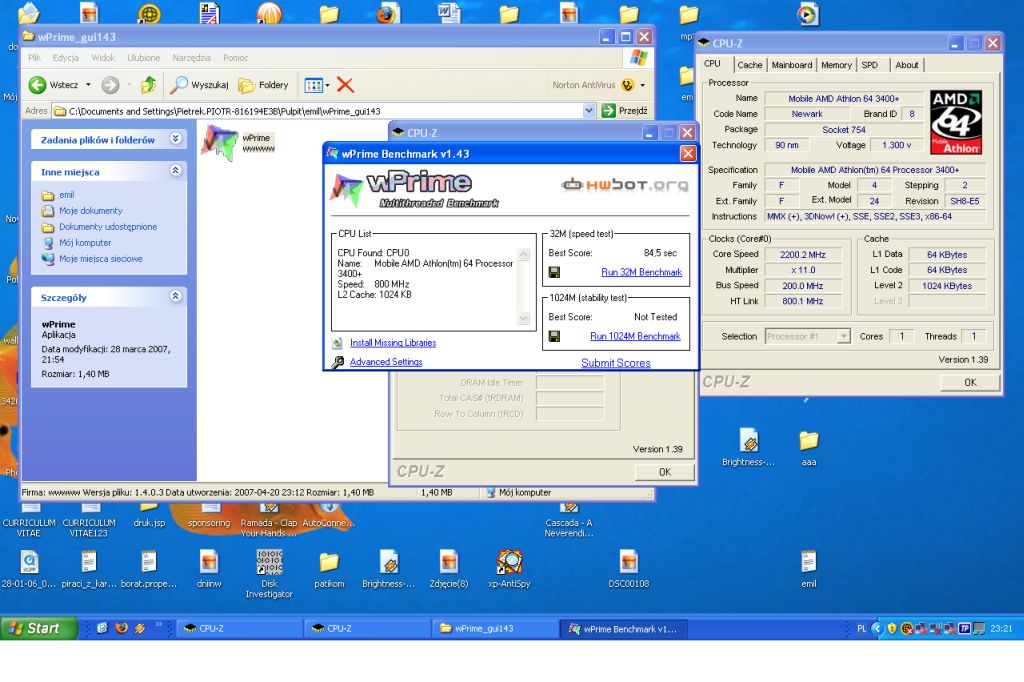Click the Wstecz back arrow icon

[x=38, y=85]
